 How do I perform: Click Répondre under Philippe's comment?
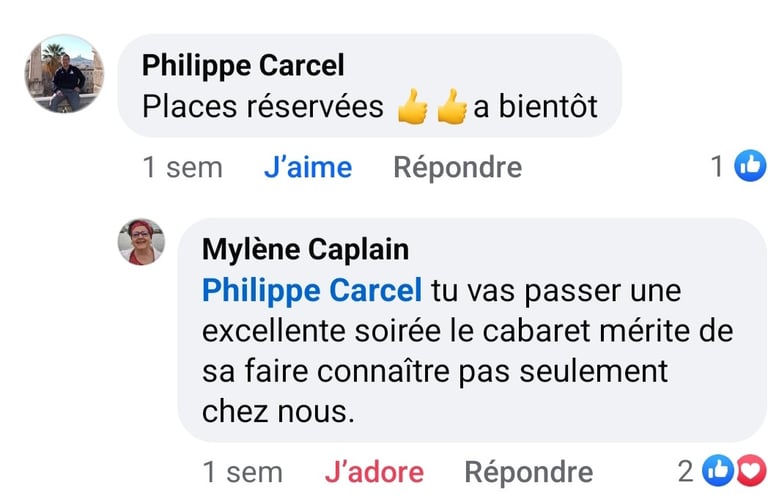point(457,167)
